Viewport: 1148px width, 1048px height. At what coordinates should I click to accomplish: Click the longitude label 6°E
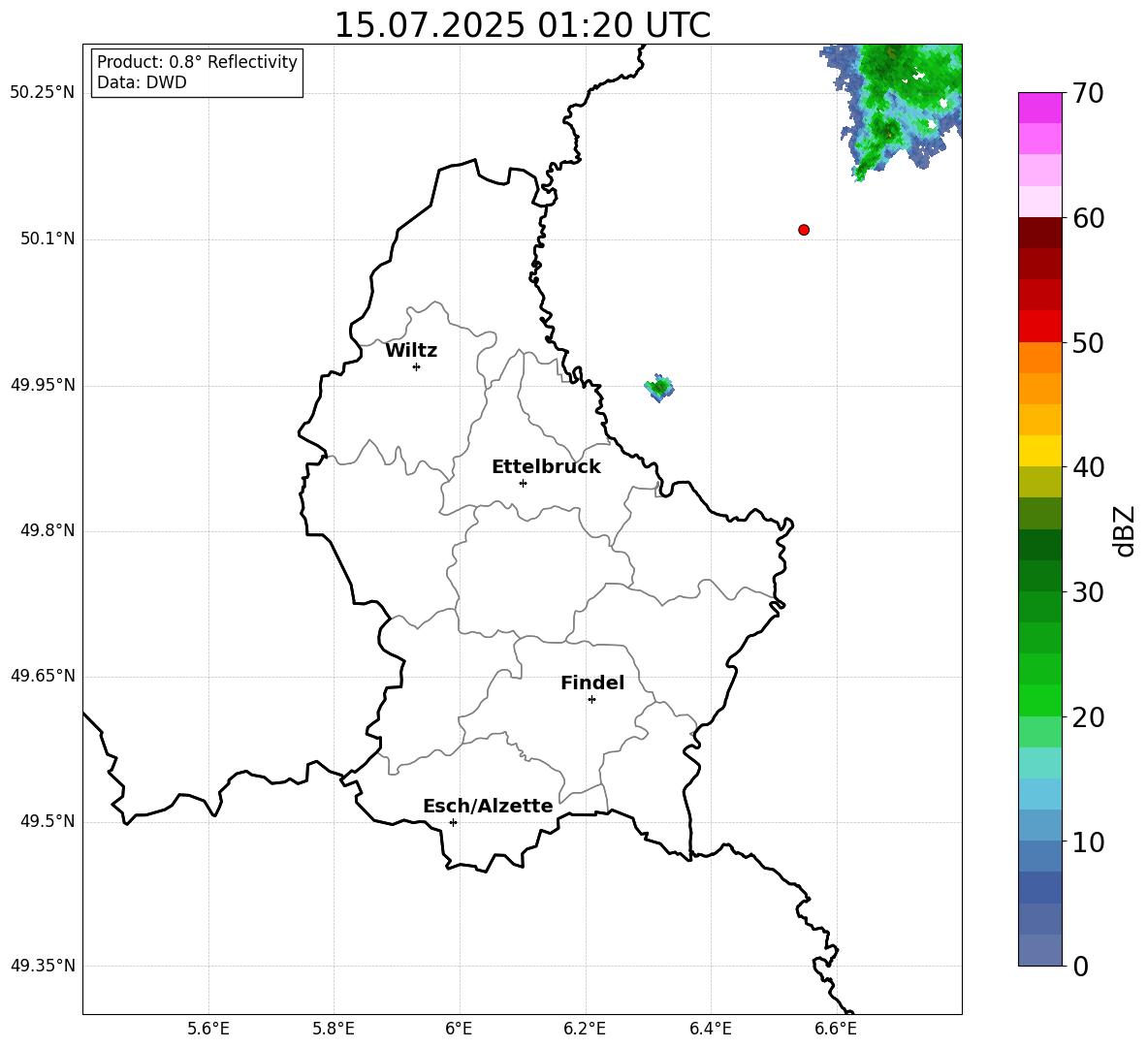(x=459, y=1029)
